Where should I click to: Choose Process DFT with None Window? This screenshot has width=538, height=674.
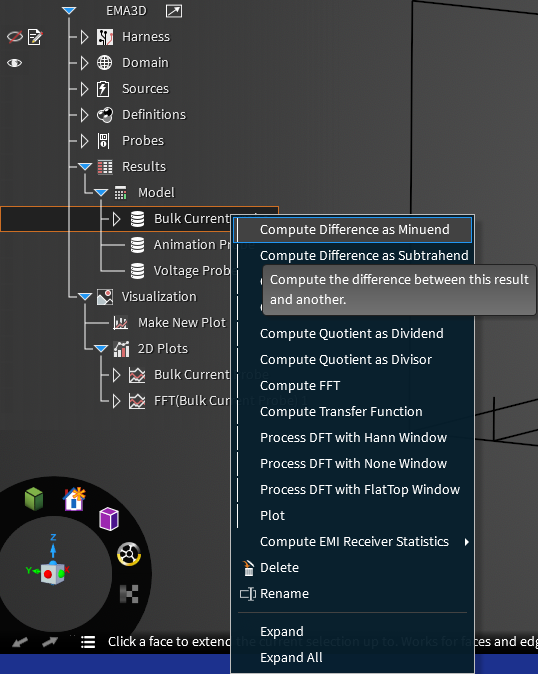point(352,464)
